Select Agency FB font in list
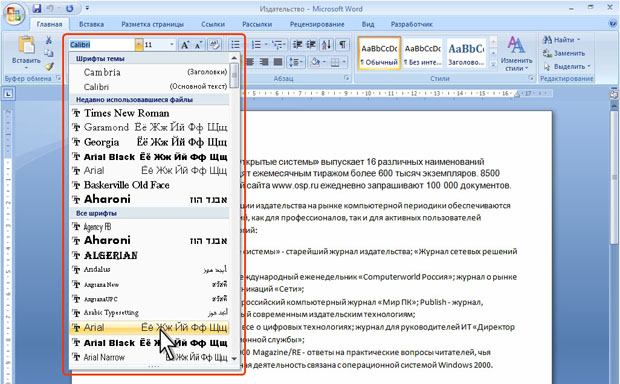Image resolution: width=620 pixels, height=384 pixels. tap(149, 227)
